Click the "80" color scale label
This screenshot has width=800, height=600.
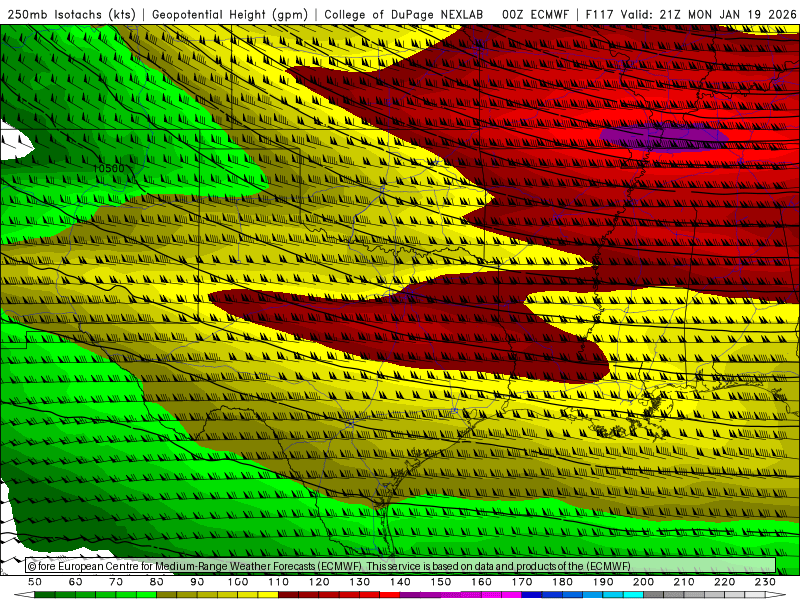pos(157,582)
